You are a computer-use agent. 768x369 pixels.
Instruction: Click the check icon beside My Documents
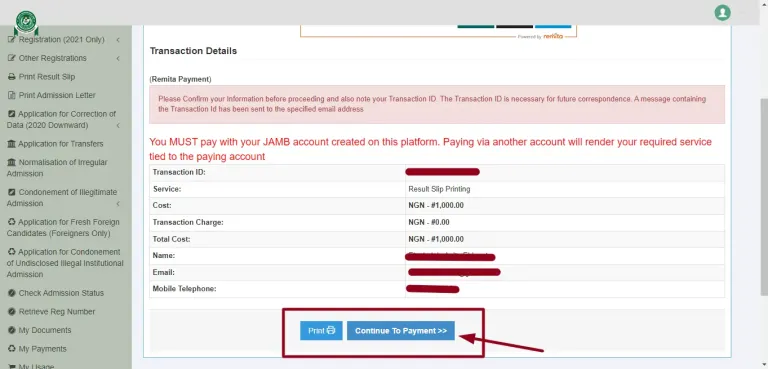pos(12,330)
